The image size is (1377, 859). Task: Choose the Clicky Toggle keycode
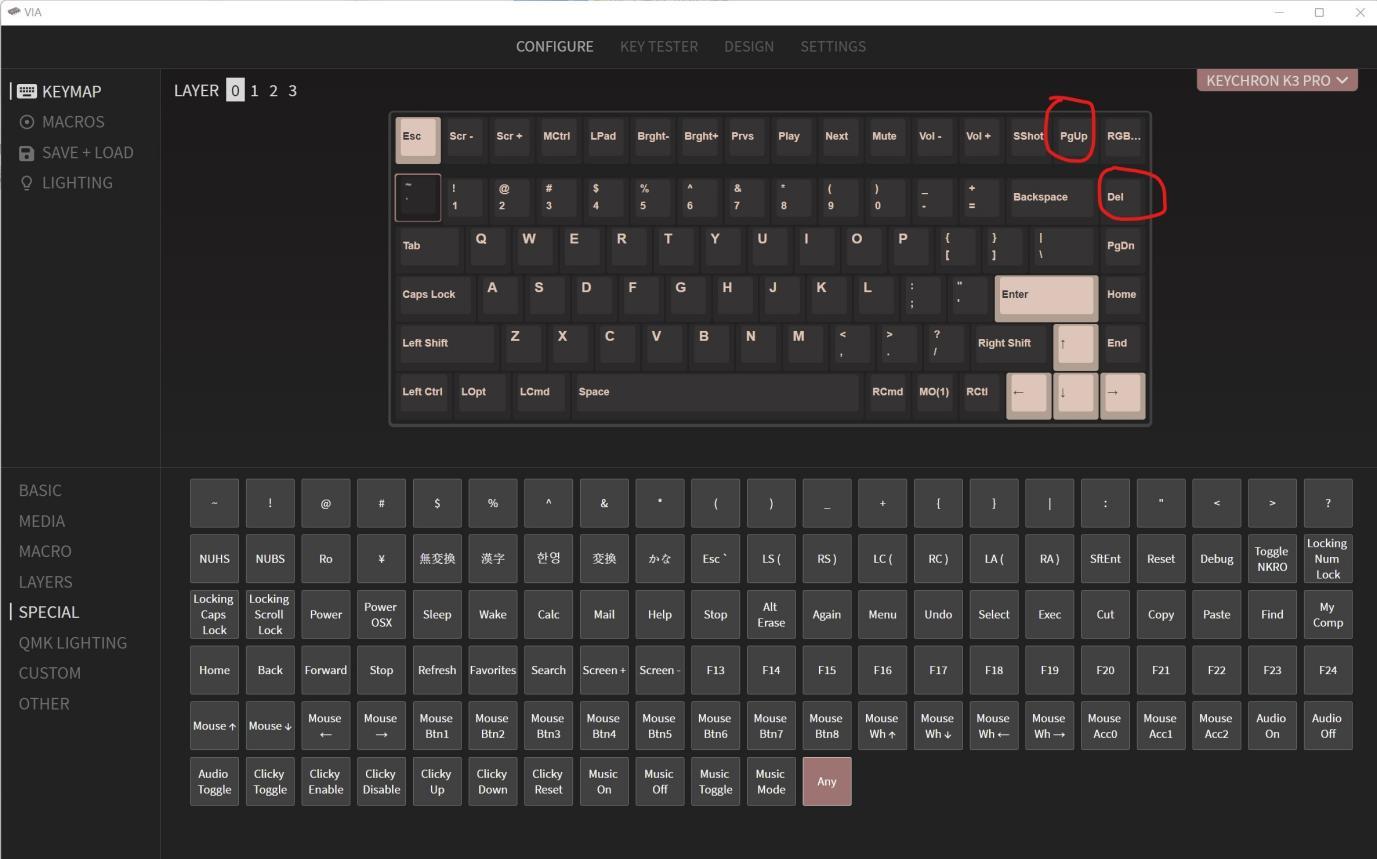270,781
